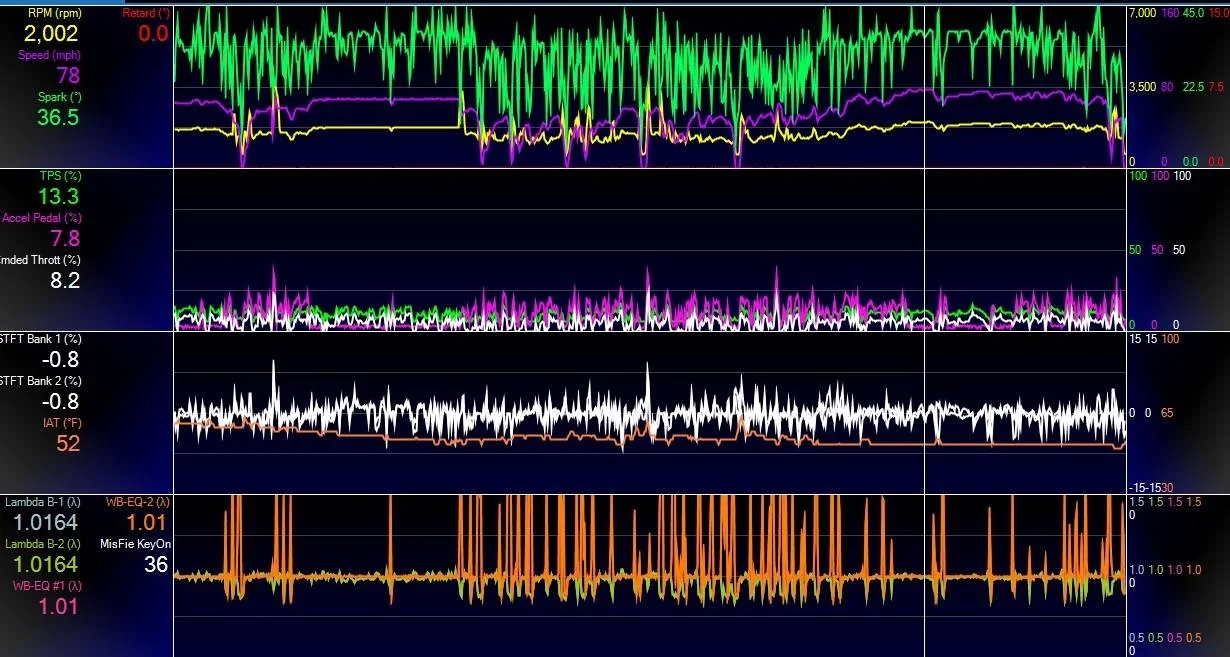This screenshot has width=1230, height=657.
Task: Click the RPM value 2,002
Action: click(51, 34)
